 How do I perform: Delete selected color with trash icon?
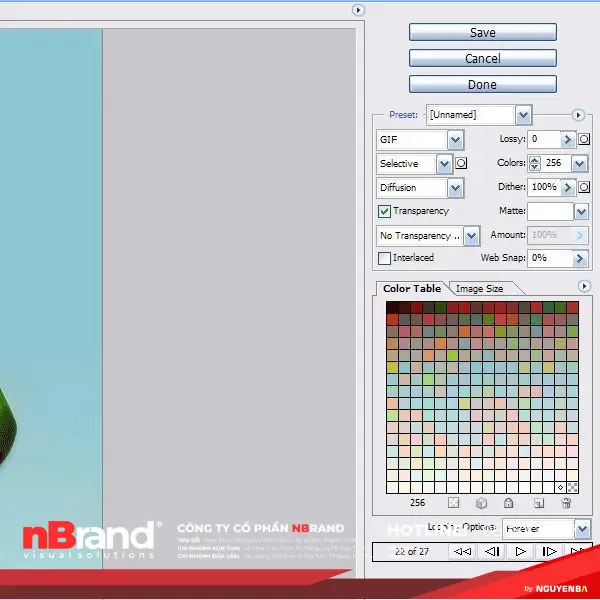click(x=566, y=503)
